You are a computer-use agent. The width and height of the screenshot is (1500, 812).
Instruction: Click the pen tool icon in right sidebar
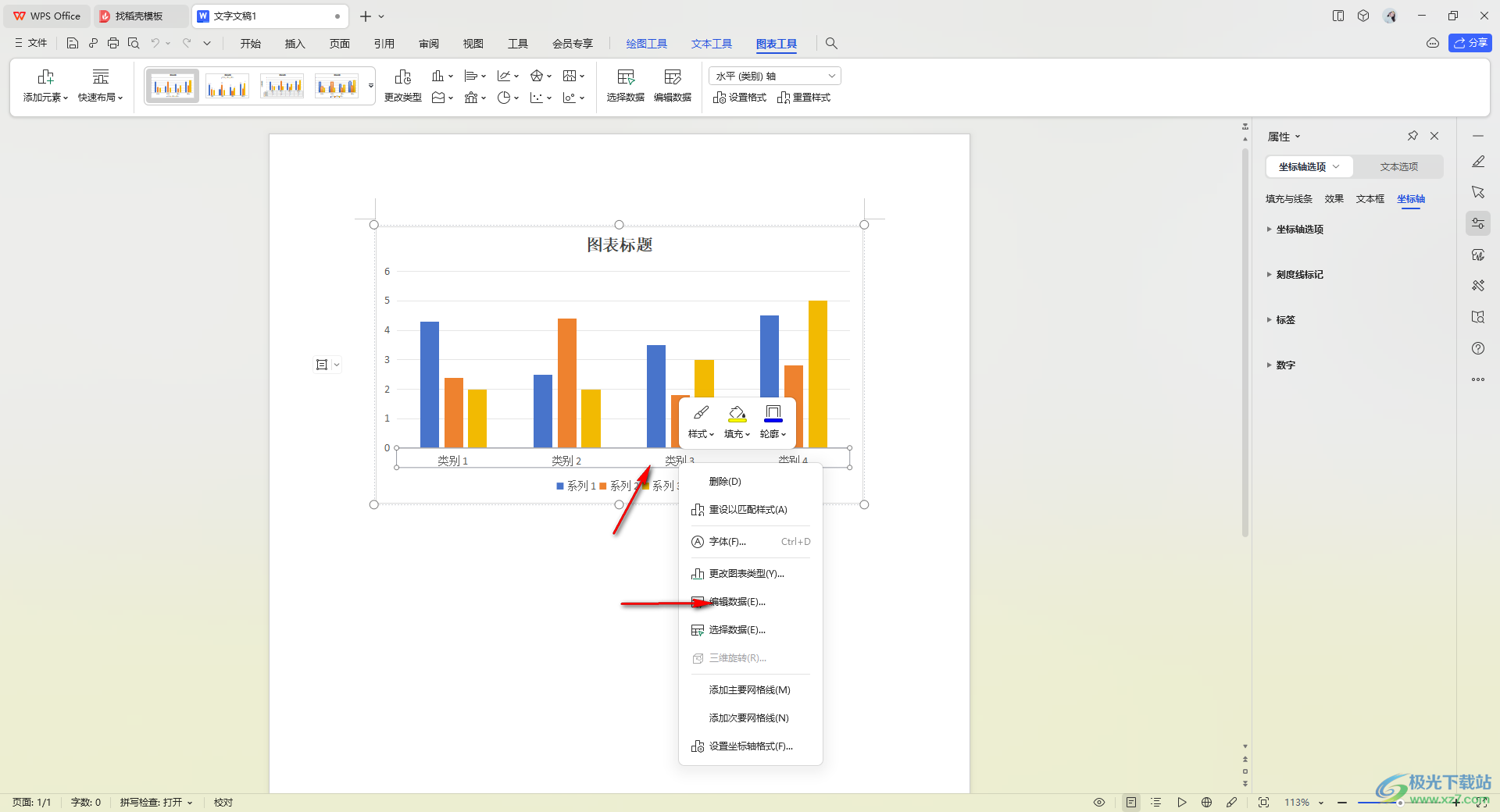(x=1478, y=162)
